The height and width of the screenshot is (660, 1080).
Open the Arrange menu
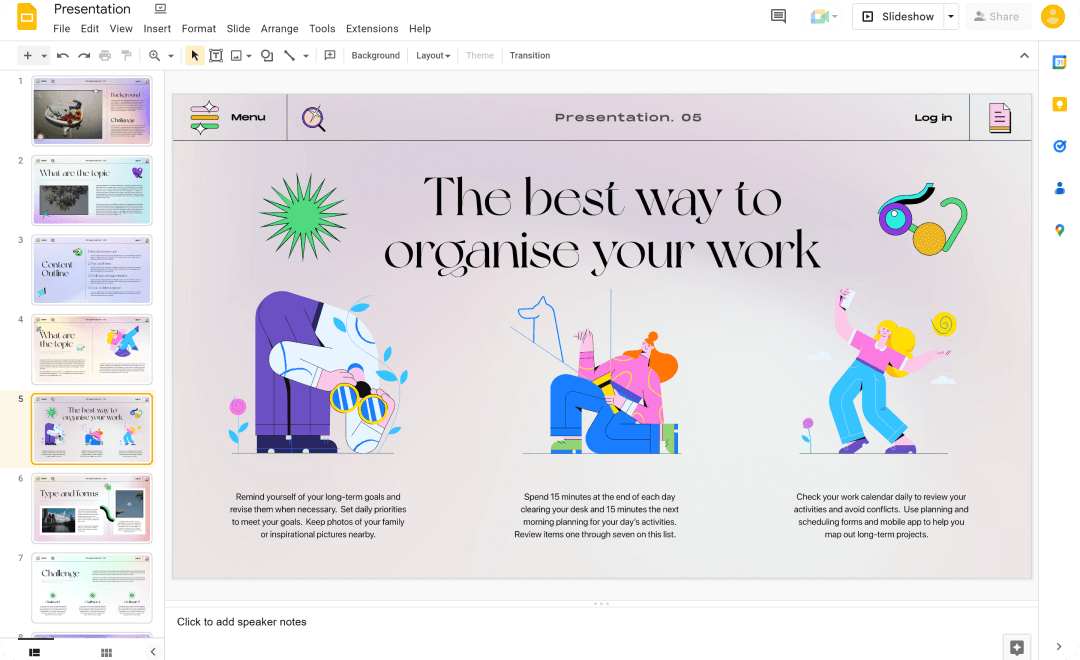[279, 29]
